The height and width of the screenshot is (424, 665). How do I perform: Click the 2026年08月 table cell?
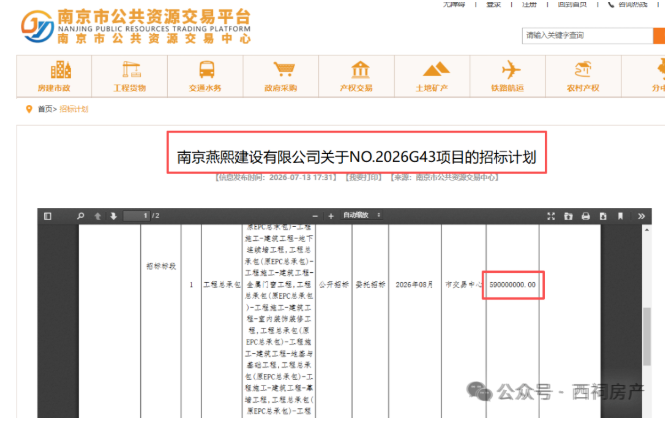click(x=414, y=285)
